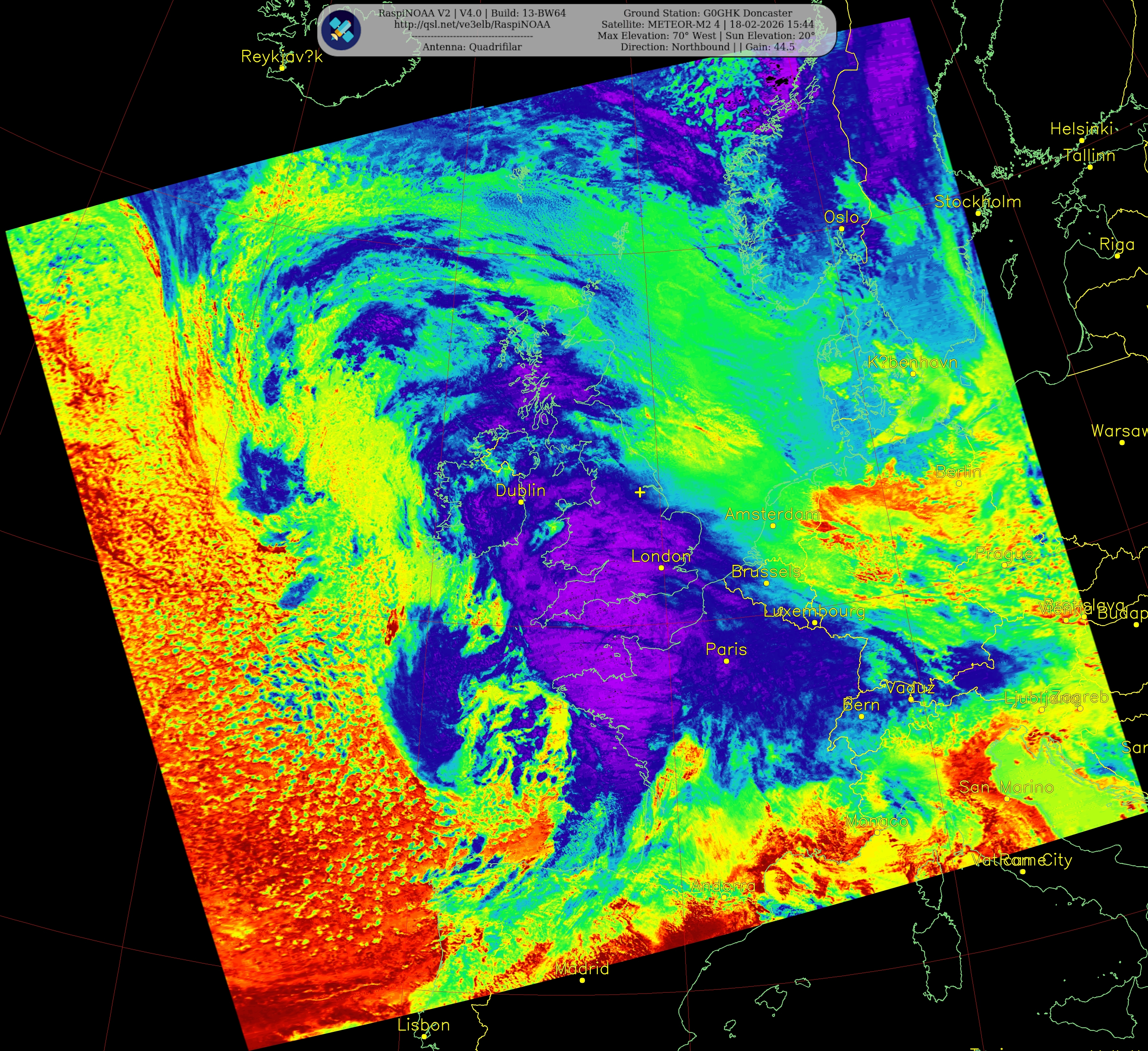Open the qsl.net RaspiNOAA URL text

pyautogui.click(x=471, y=25)
